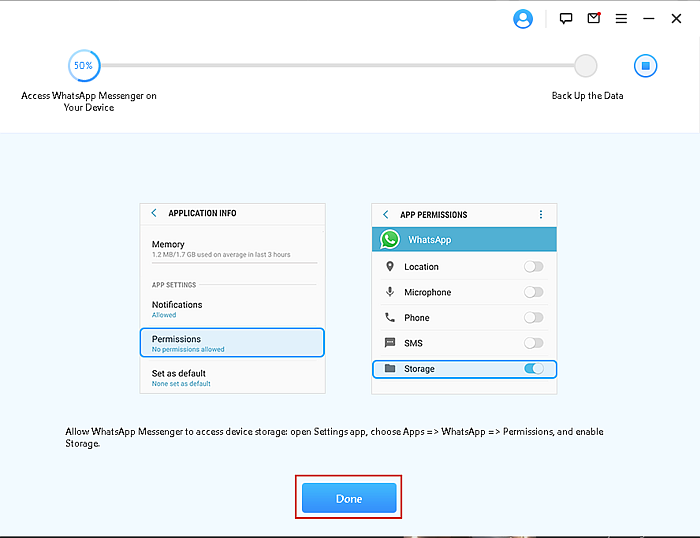
Task: Click the 'Back Up the Data' label
Action: click(587, 96)
